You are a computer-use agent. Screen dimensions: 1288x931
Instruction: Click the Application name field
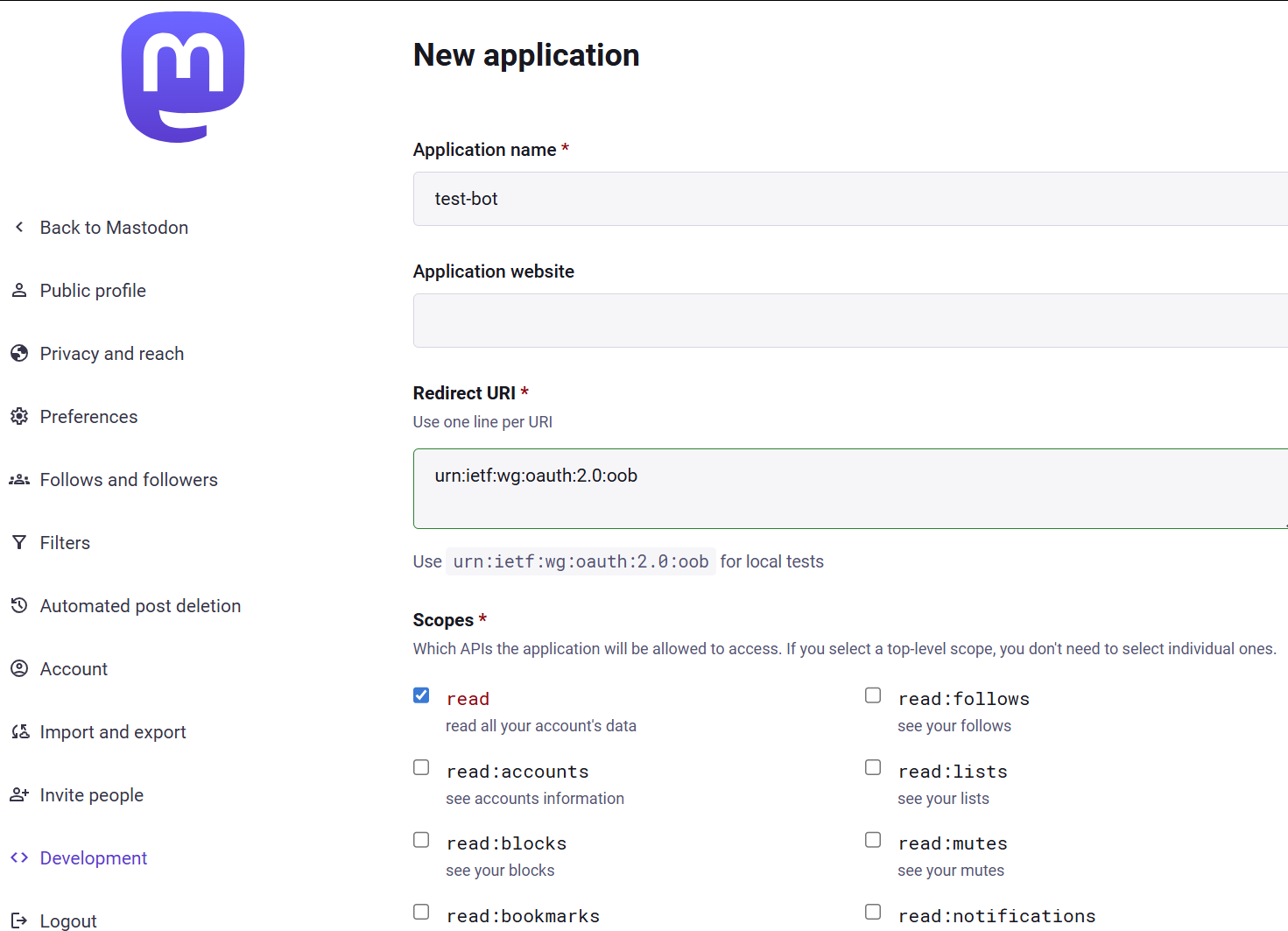849,199
